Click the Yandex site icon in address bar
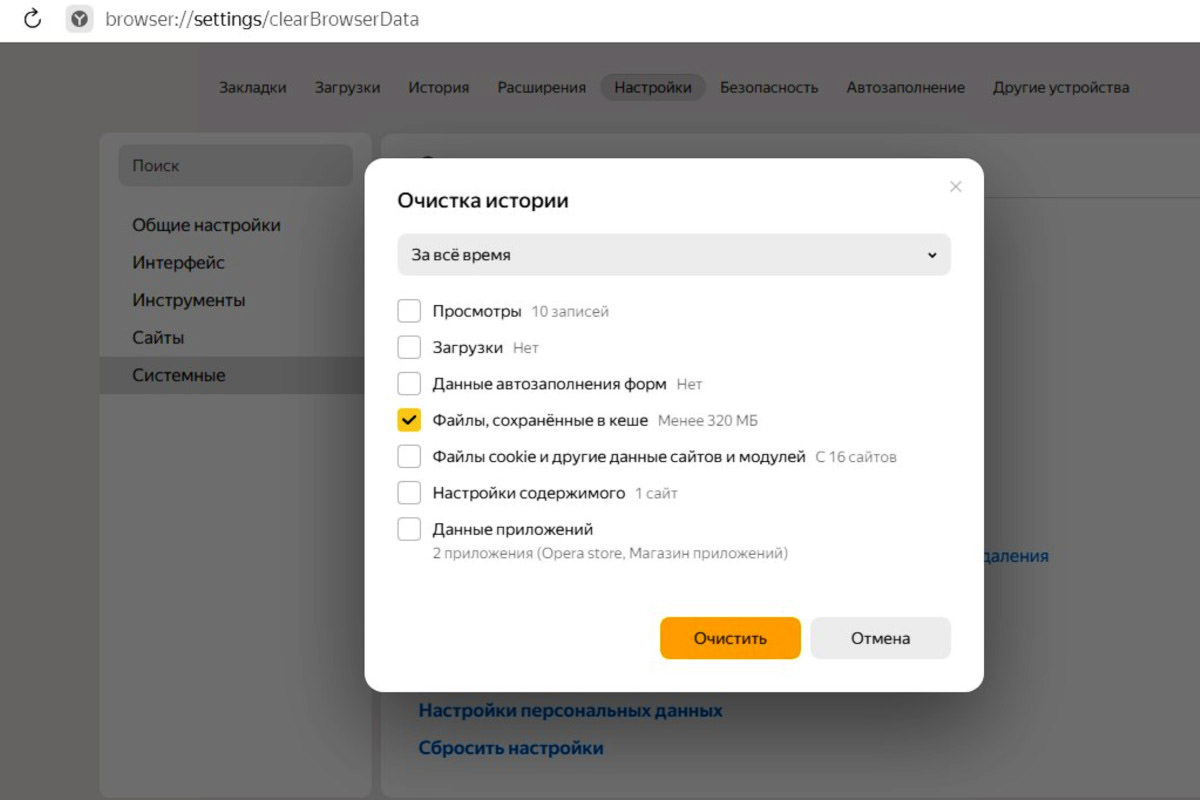This screenshot has width=1200, height=800. pos(79,19)
